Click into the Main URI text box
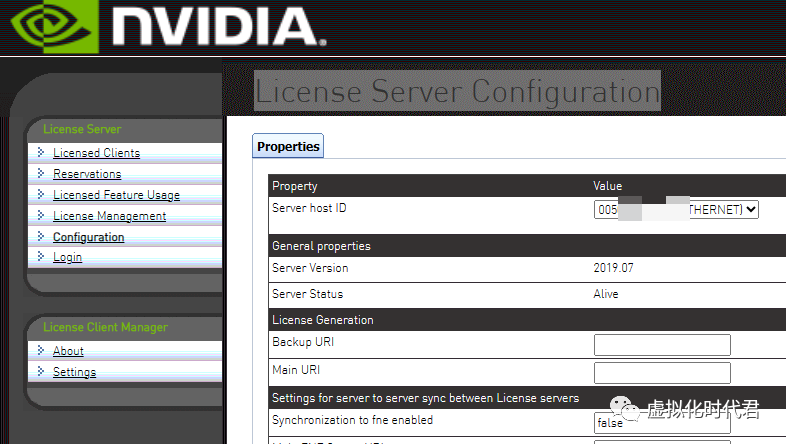The height and width of the screenshot is (444, 786). point(662,373)
